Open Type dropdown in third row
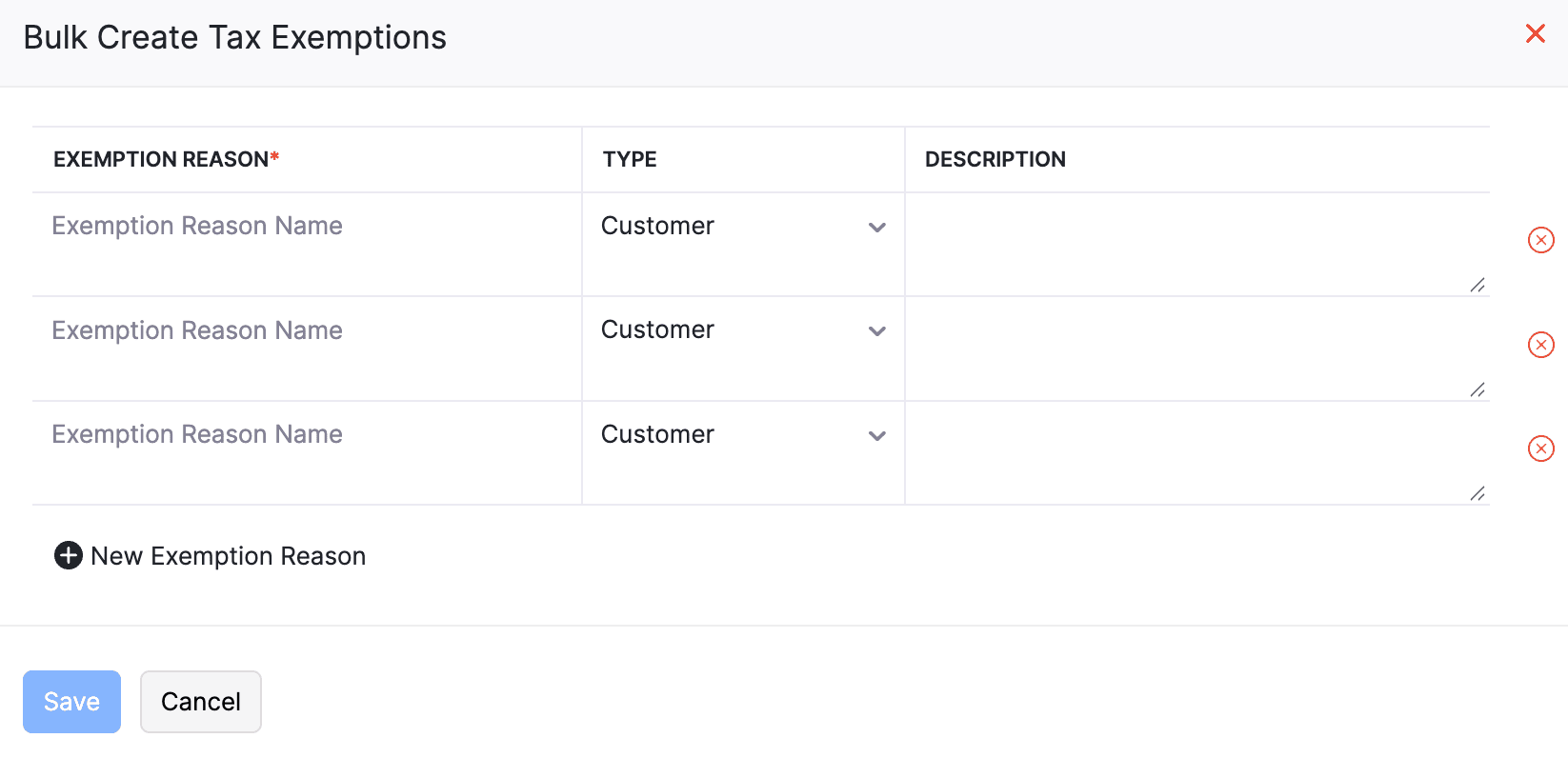The image size is (1568, 758). pos(743,435)
